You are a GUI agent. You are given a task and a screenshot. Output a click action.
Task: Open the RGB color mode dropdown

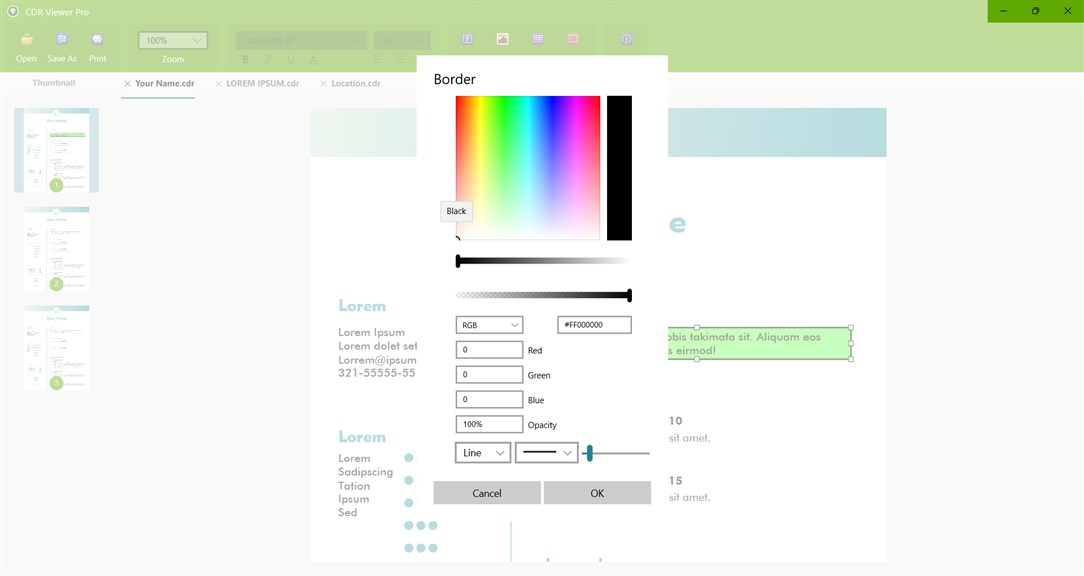[489, 324]
